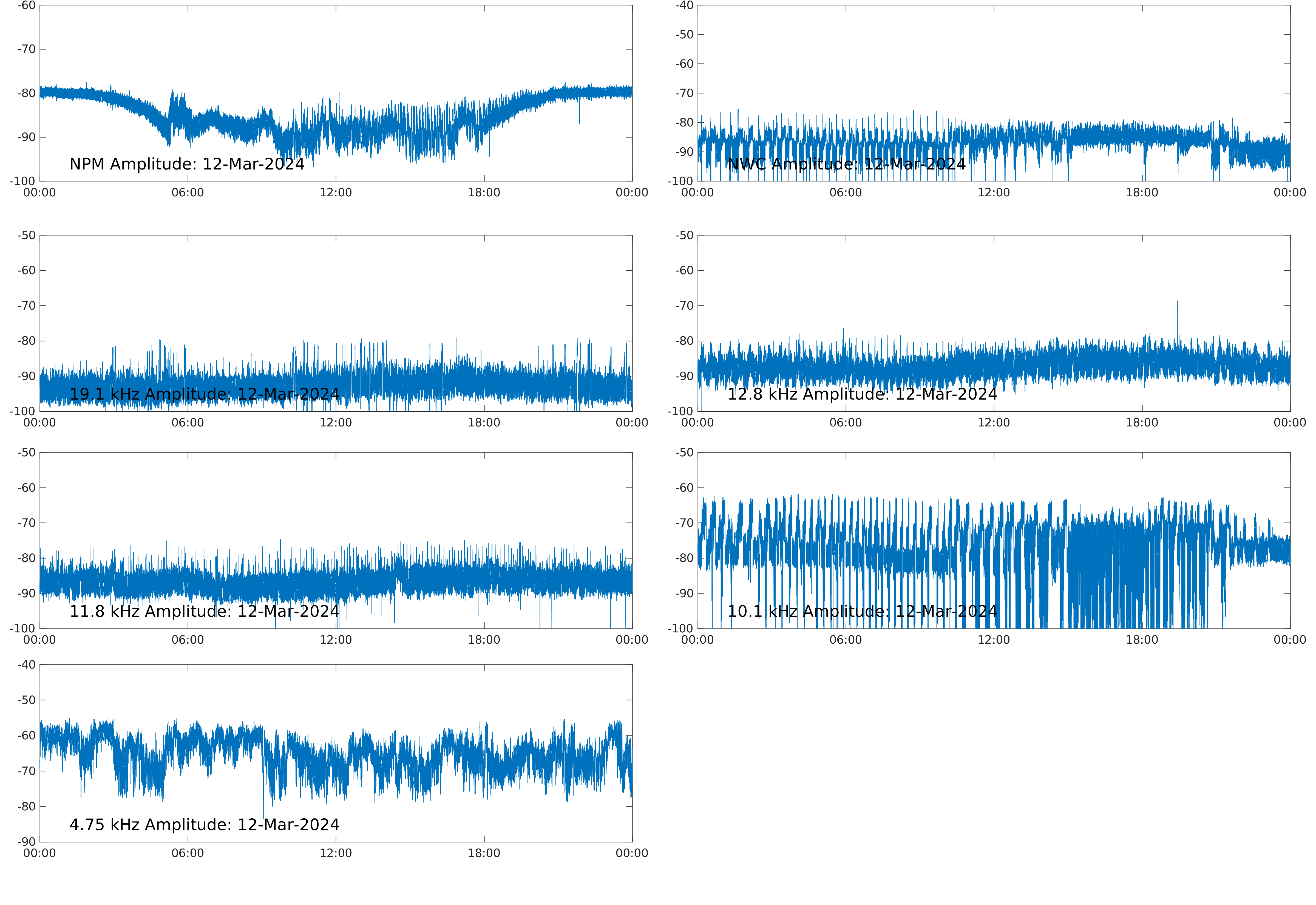
Task: Click the NPM Amplitude plot title text
Action: coord(186,165)
